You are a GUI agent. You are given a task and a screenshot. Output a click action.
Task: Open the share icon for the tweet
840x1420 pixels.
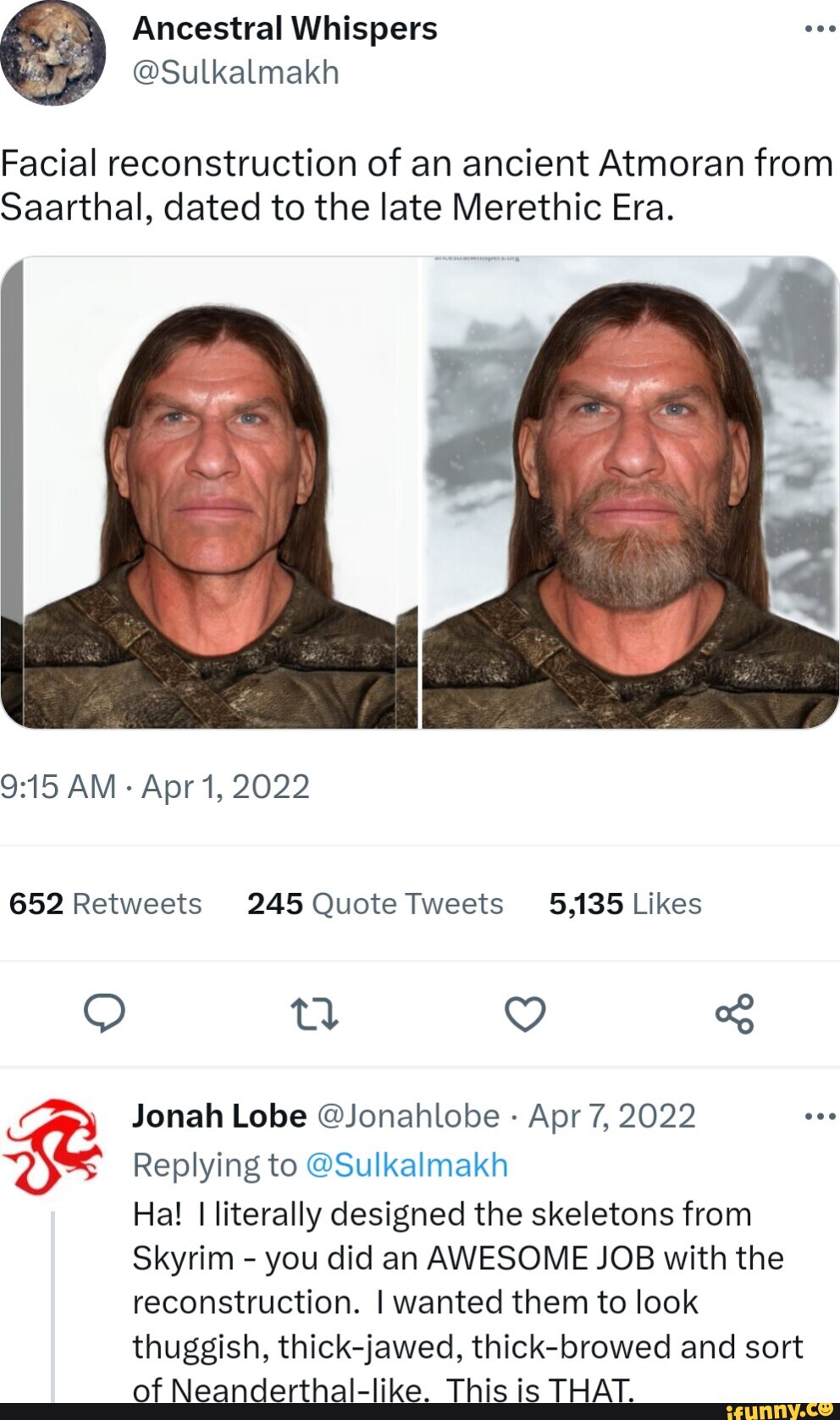736,1013
